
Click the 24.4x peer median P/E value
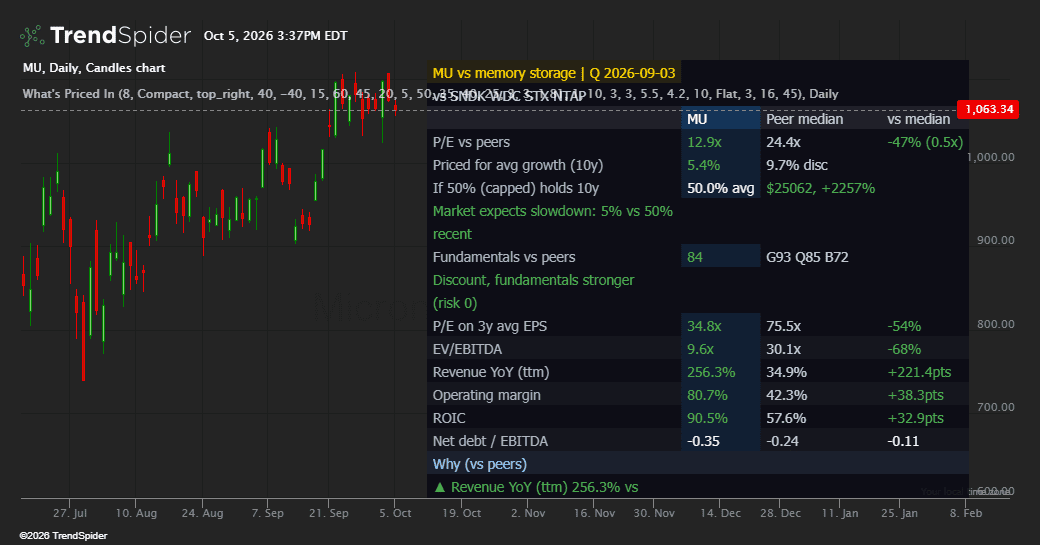click(x=783, y=142)
